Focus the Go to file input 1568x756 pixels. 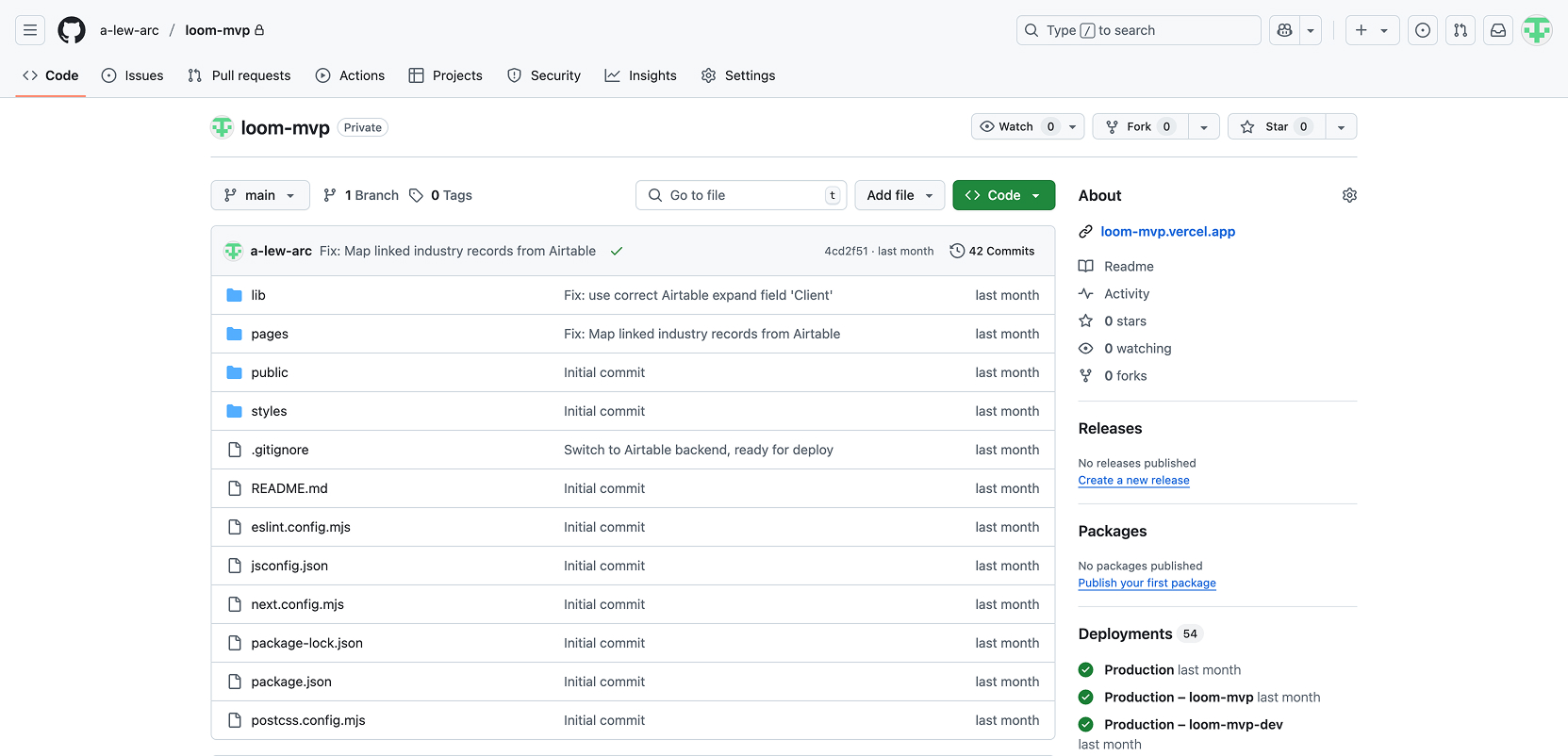(741, 195)
